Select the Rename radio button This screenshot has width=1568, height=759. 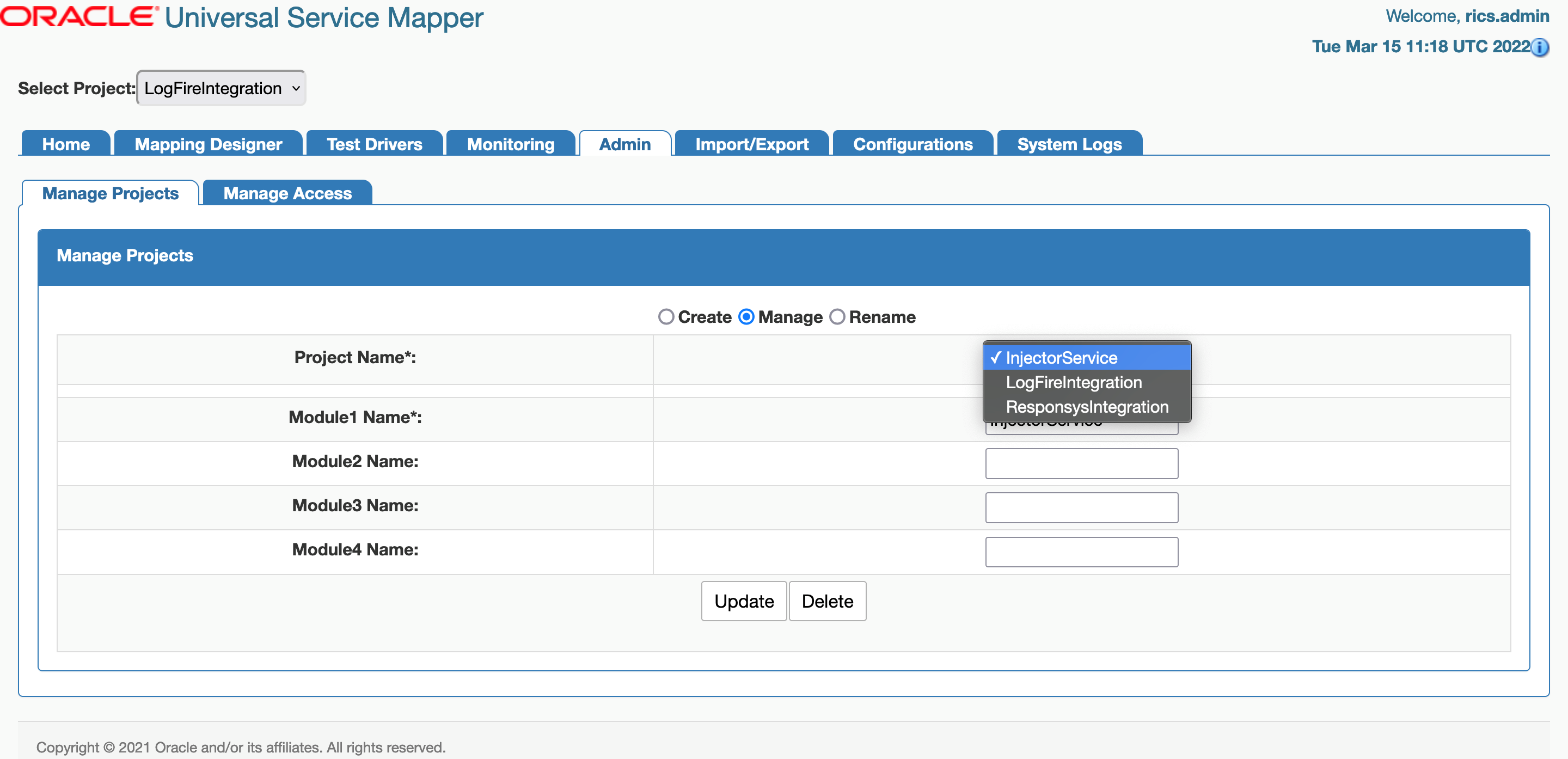(837, 317)
